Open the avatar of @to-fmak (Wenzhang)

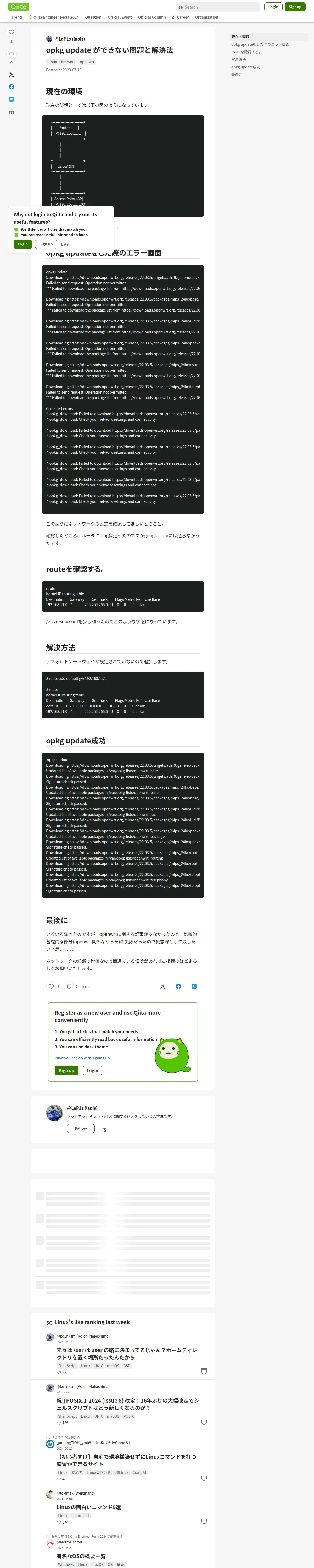tap(50, 1494)
